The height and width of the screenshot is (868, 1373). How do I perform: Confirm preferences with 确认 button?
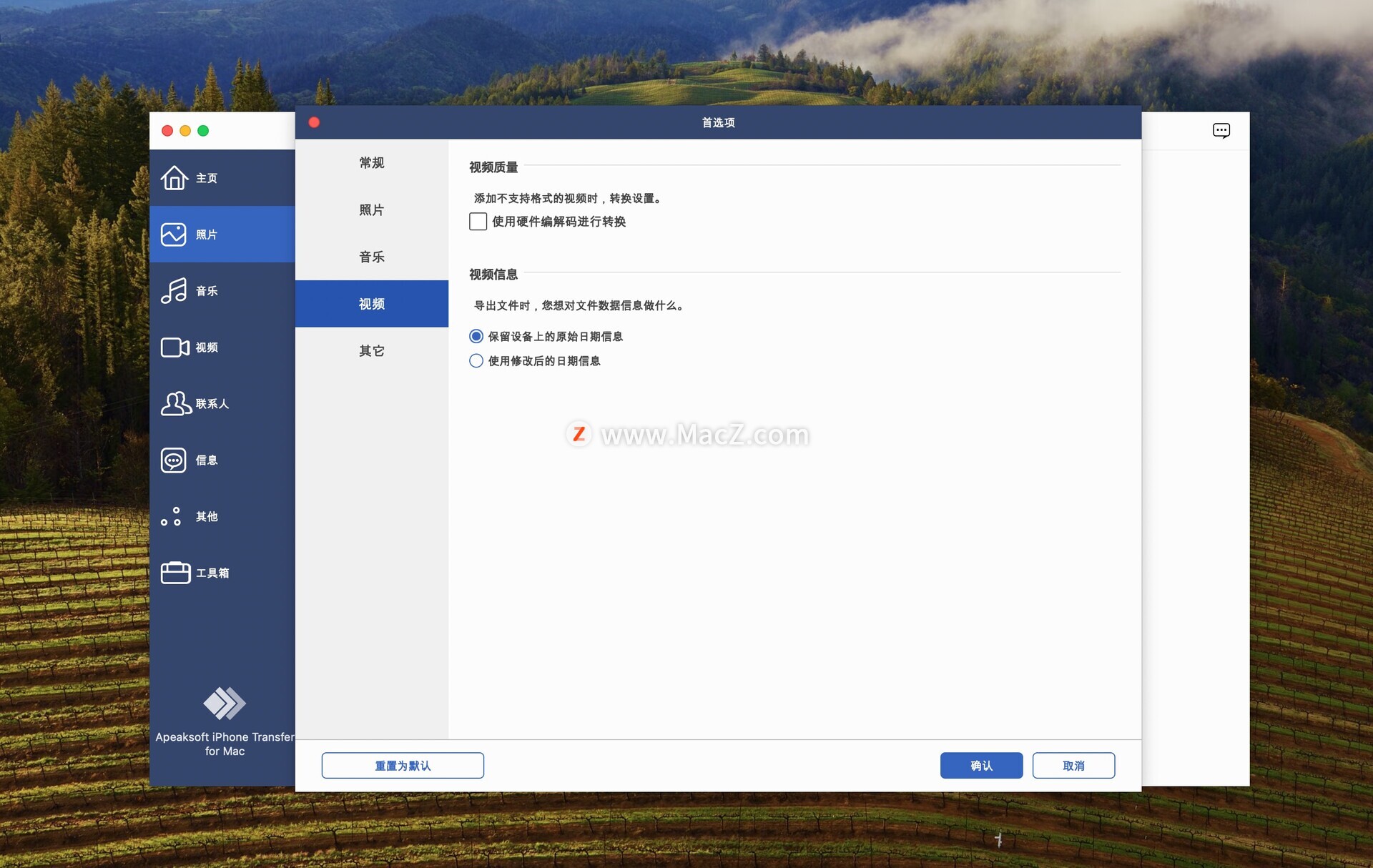[x=981, y=765]
